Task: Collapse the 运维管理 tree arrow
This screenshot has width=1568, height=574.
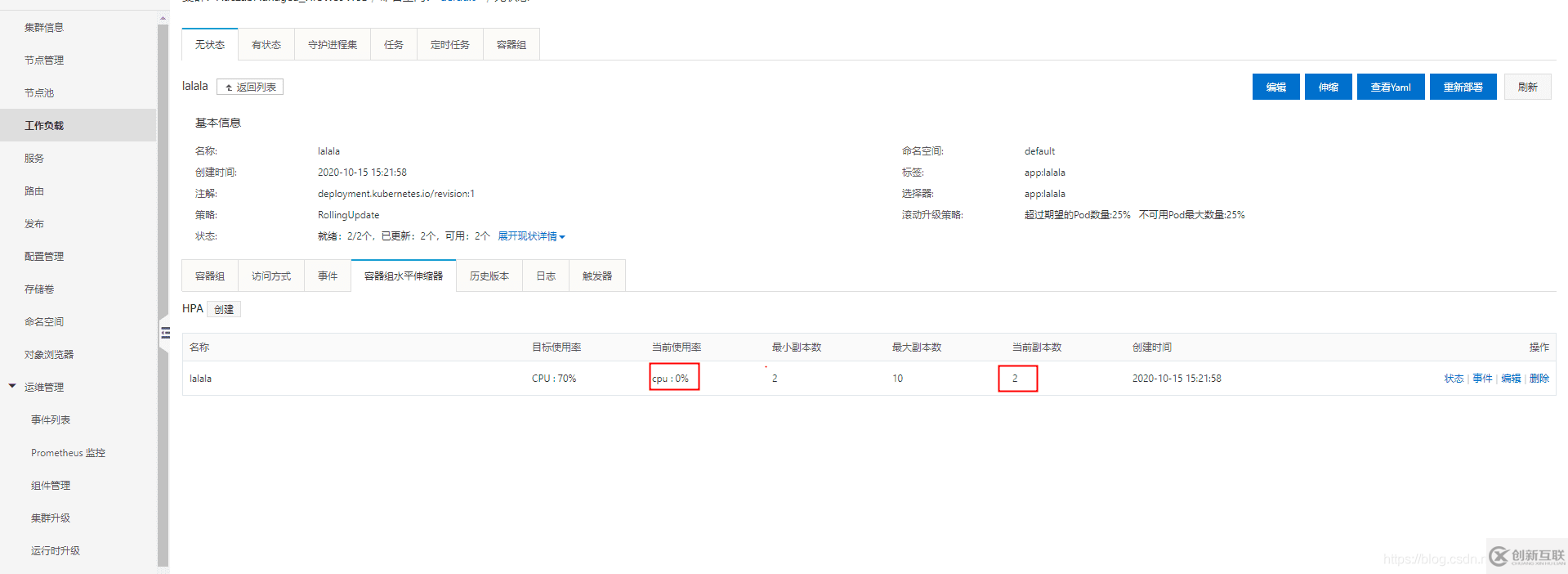Action: (x=12, y=386)
